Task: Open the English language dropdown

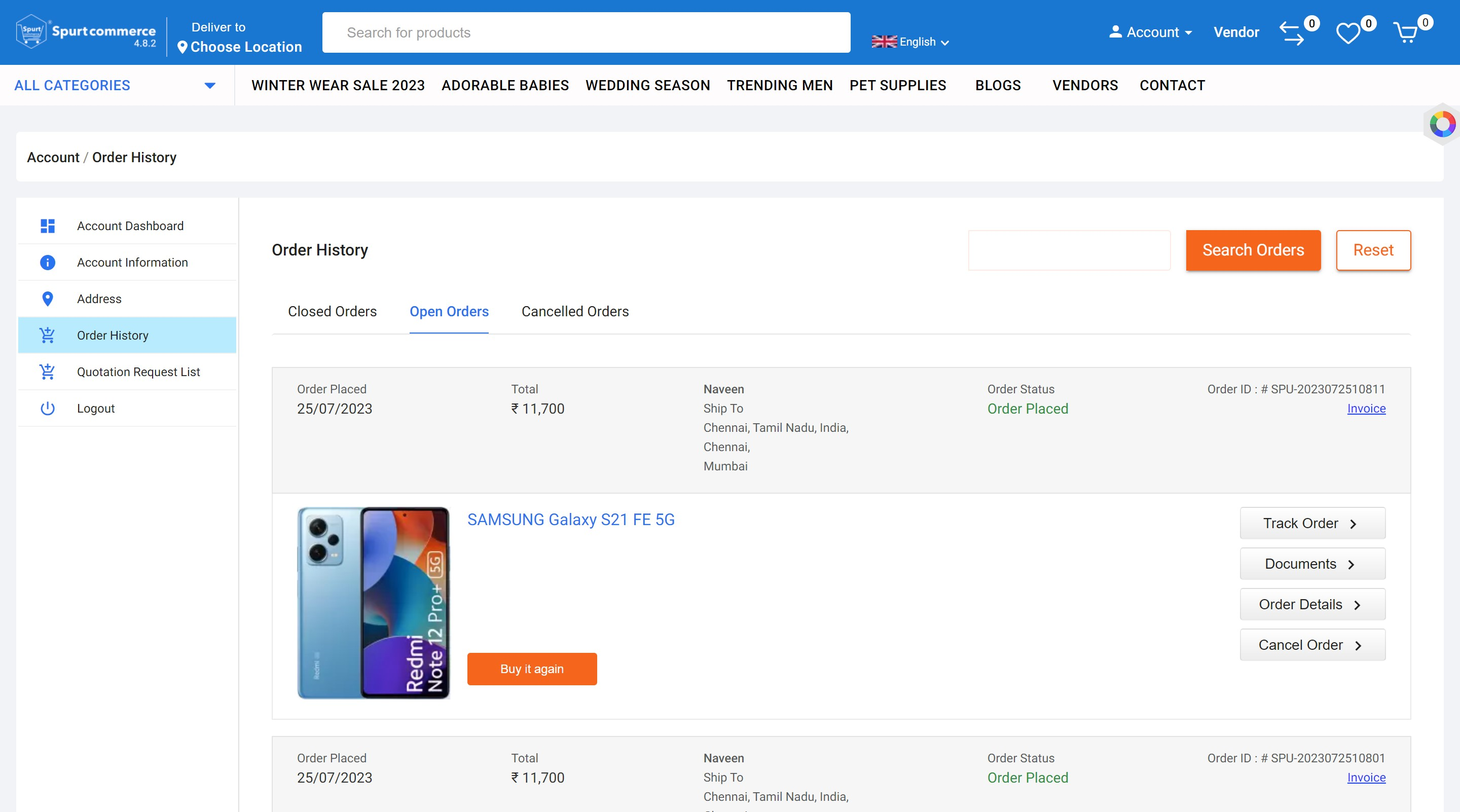Action: [x=911, y=42]
